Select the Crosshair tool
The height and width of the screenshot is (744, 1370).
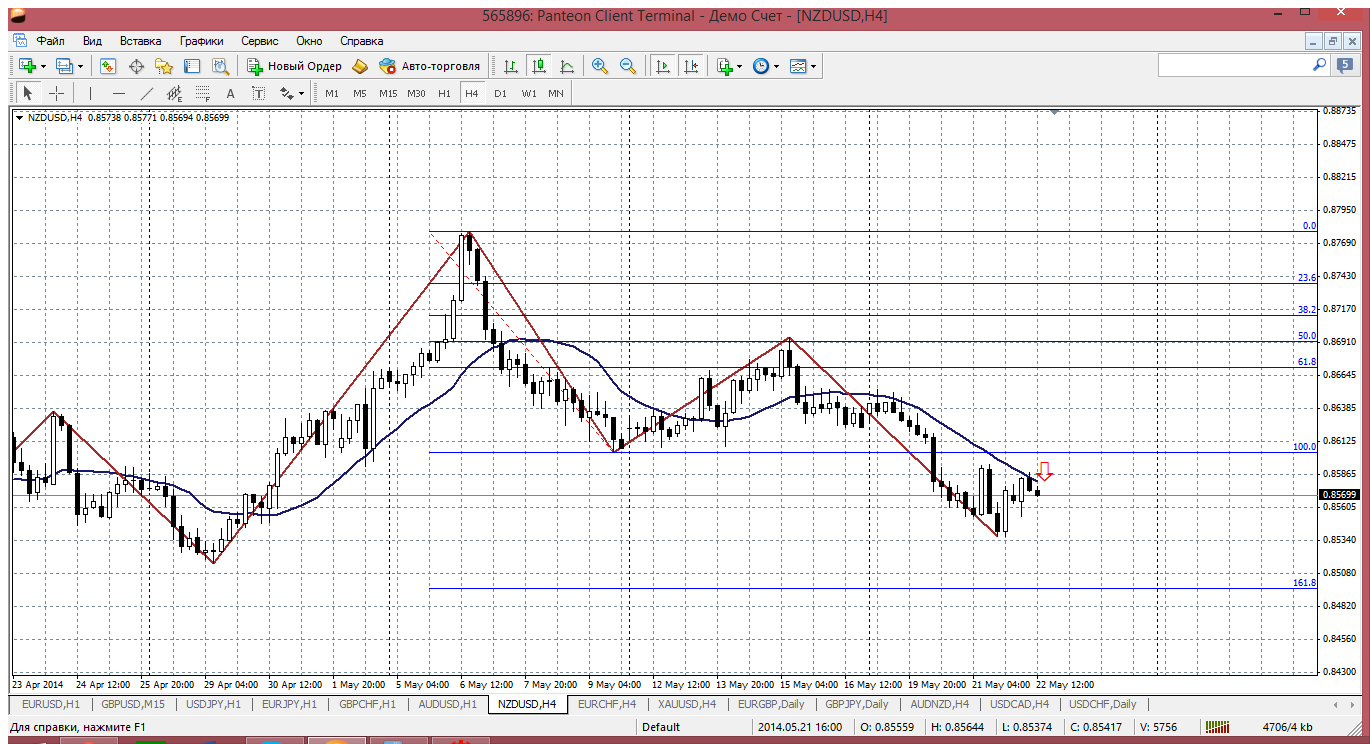tap(57, 93)
